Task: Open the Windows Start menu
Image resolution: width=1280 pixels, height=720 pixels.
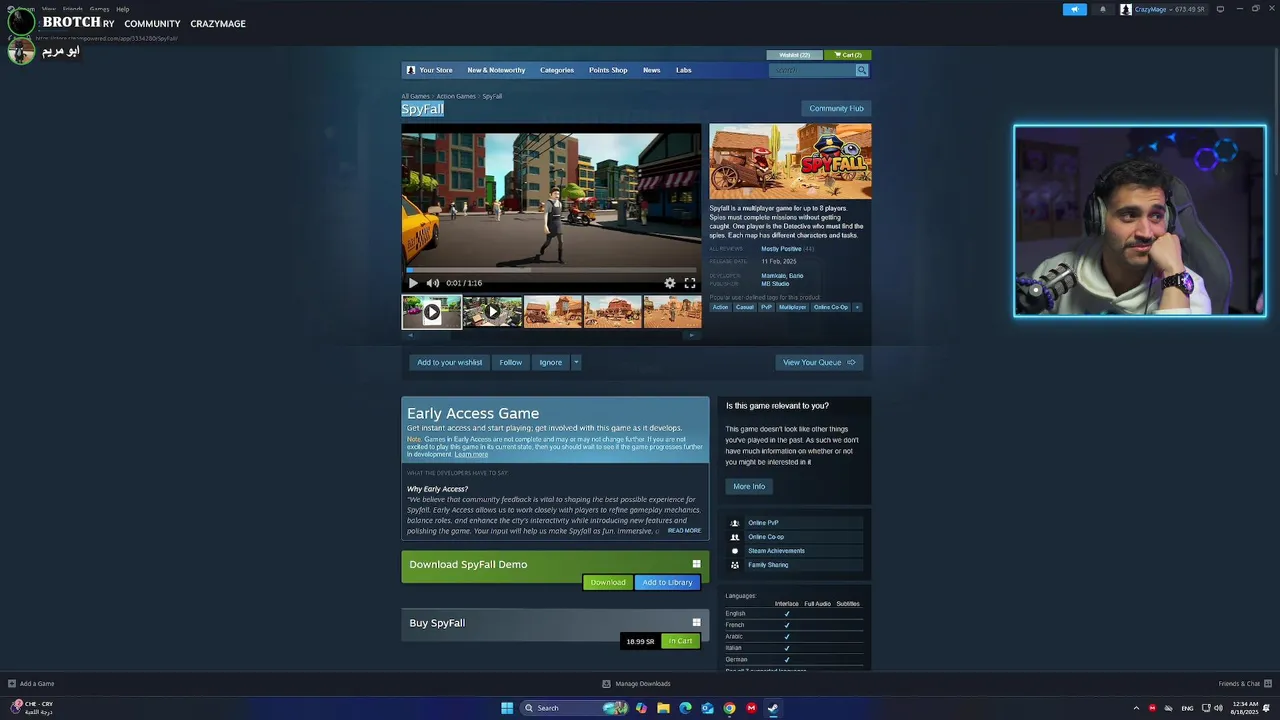Action: click(507, 708)
